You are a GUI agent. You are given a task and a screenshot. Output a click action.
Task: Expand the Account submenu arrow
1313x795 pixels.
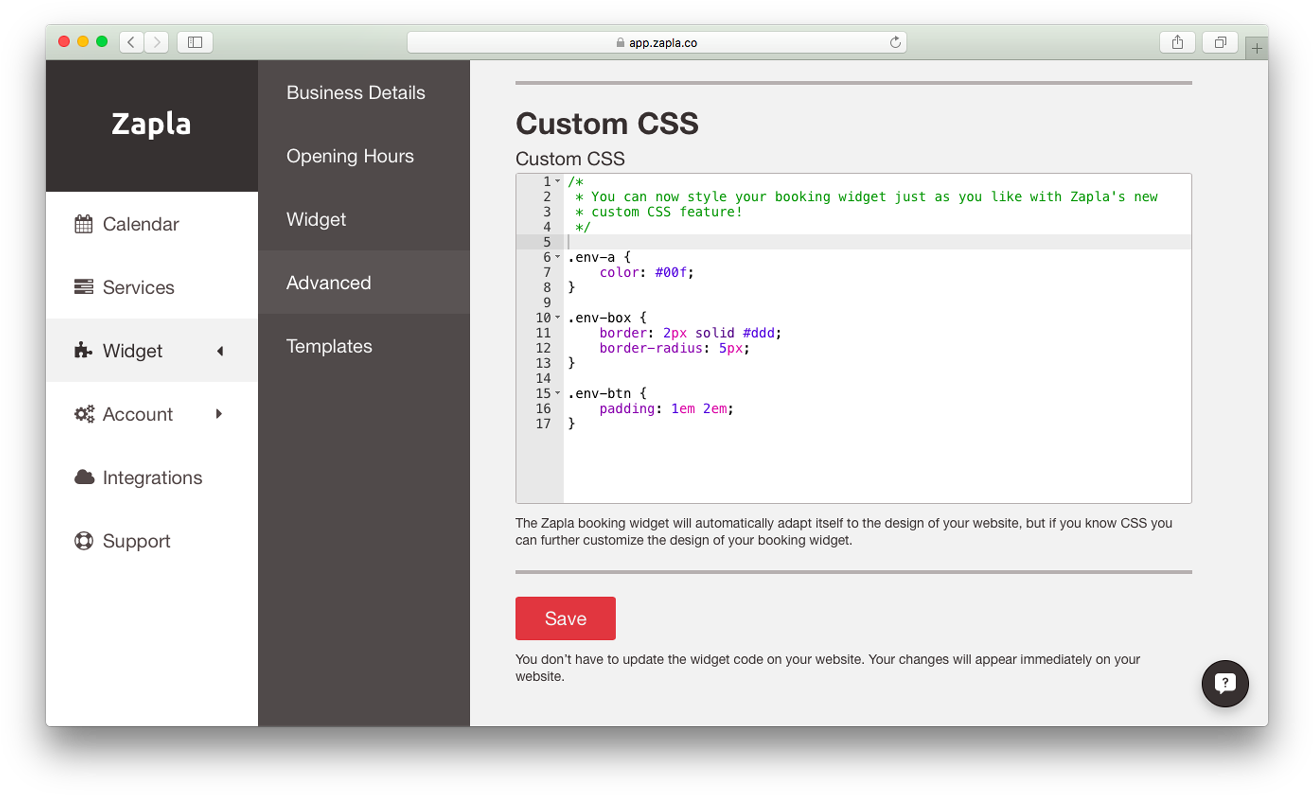pyautogui.click(x=219, y=414)
